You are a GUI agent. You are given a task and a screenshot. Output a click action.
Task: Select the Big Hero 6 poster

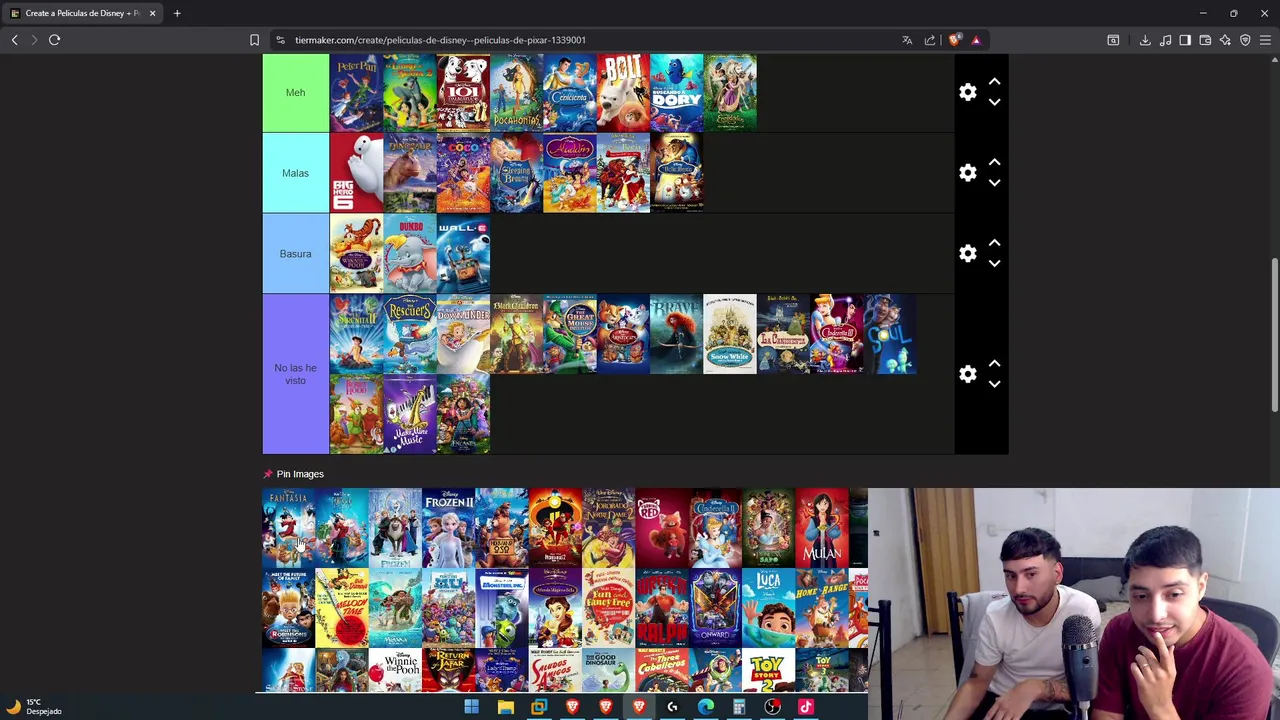coord(356,173)
